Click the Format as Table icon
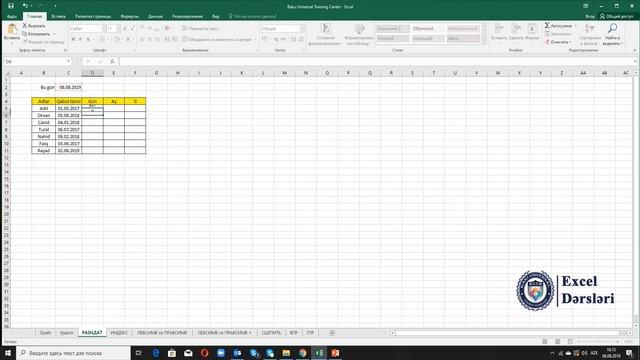The image size is (640, 360). (360, 29)
